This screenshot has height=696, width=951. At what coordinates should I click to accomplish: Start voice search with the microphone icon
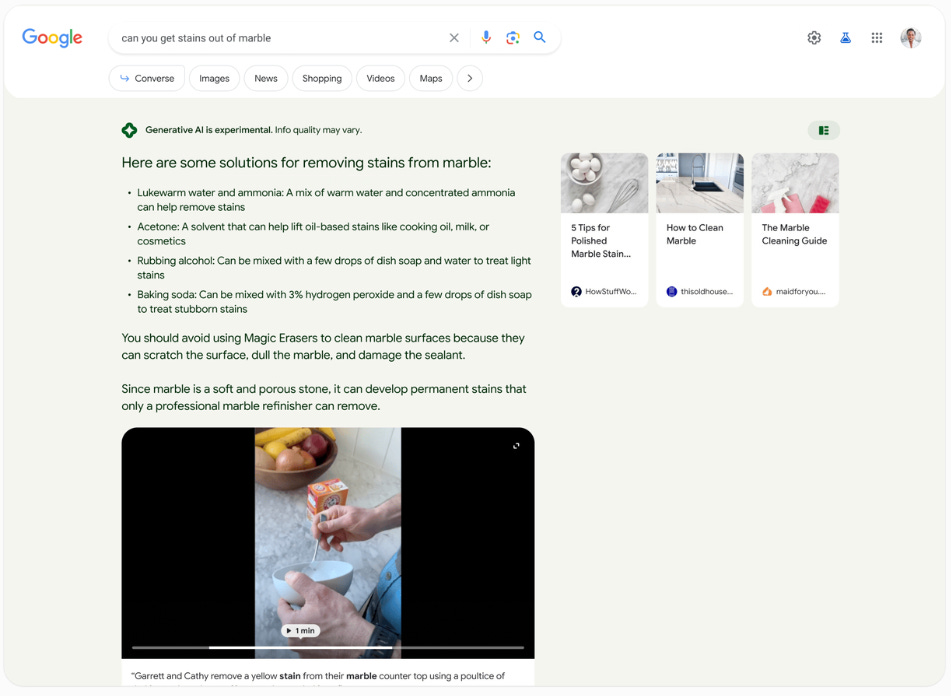click(x=486, y=38)
